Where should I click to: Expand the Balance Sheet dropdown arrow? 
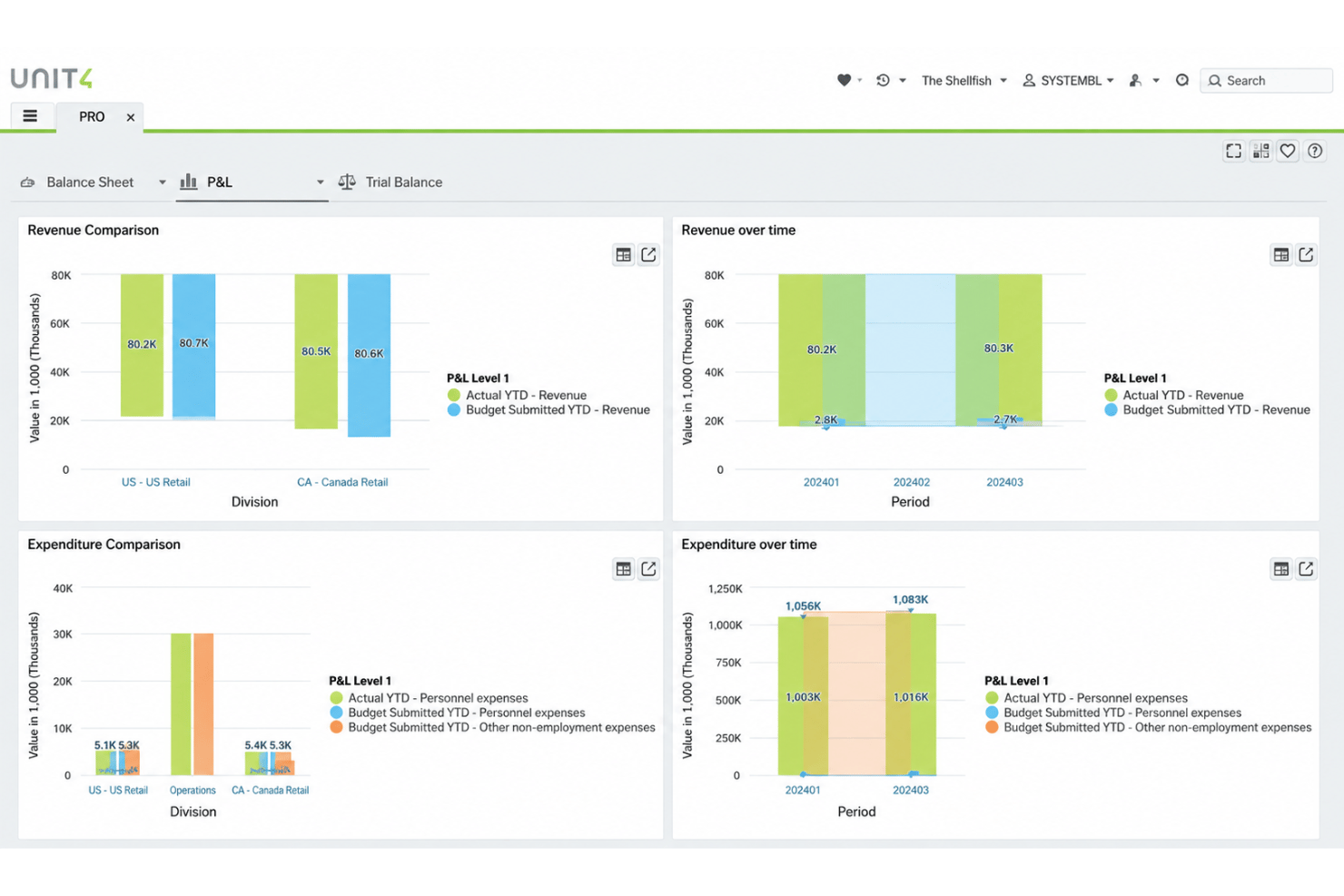163,182
